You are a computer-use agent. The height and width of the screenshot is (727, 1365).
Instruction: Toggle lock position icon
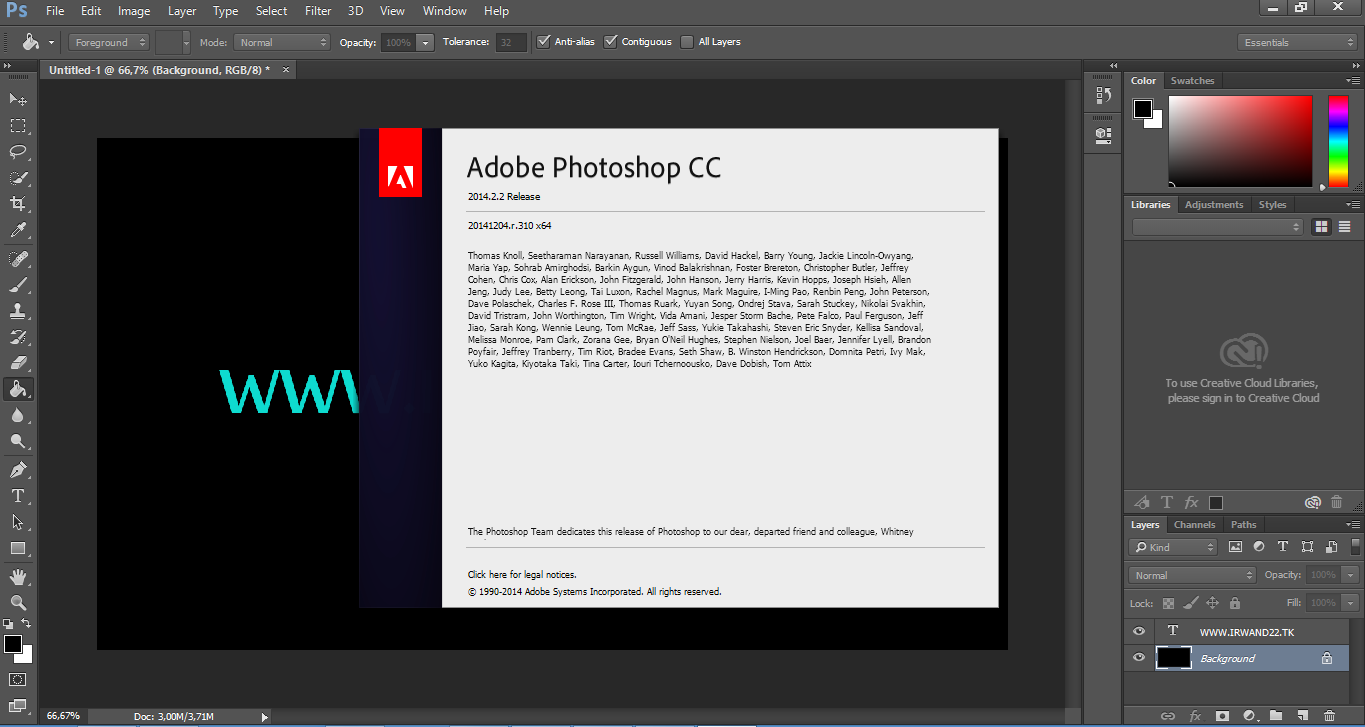pyautogui.click(x=1212, y=603)
